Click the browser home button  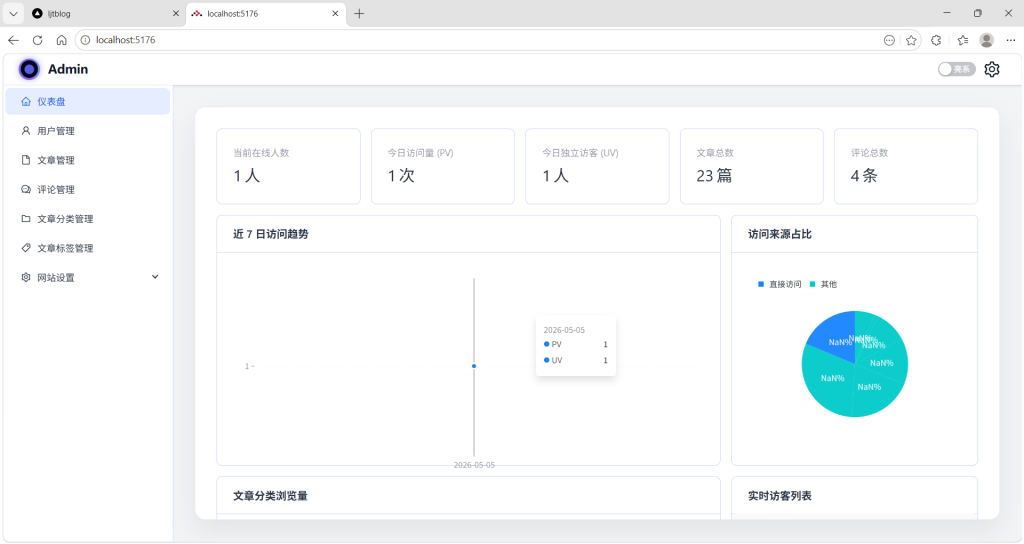(61, 40)
